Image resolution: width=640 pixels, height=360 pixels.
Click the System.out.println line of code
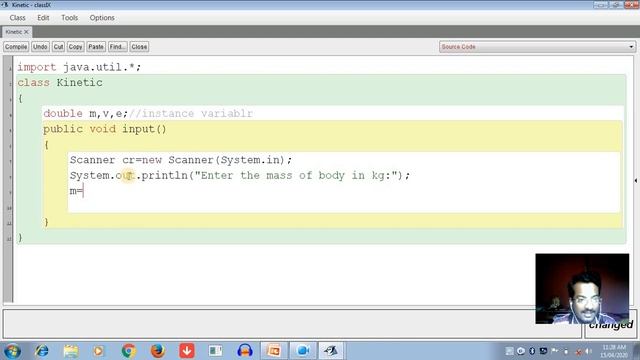coord(240,176)
